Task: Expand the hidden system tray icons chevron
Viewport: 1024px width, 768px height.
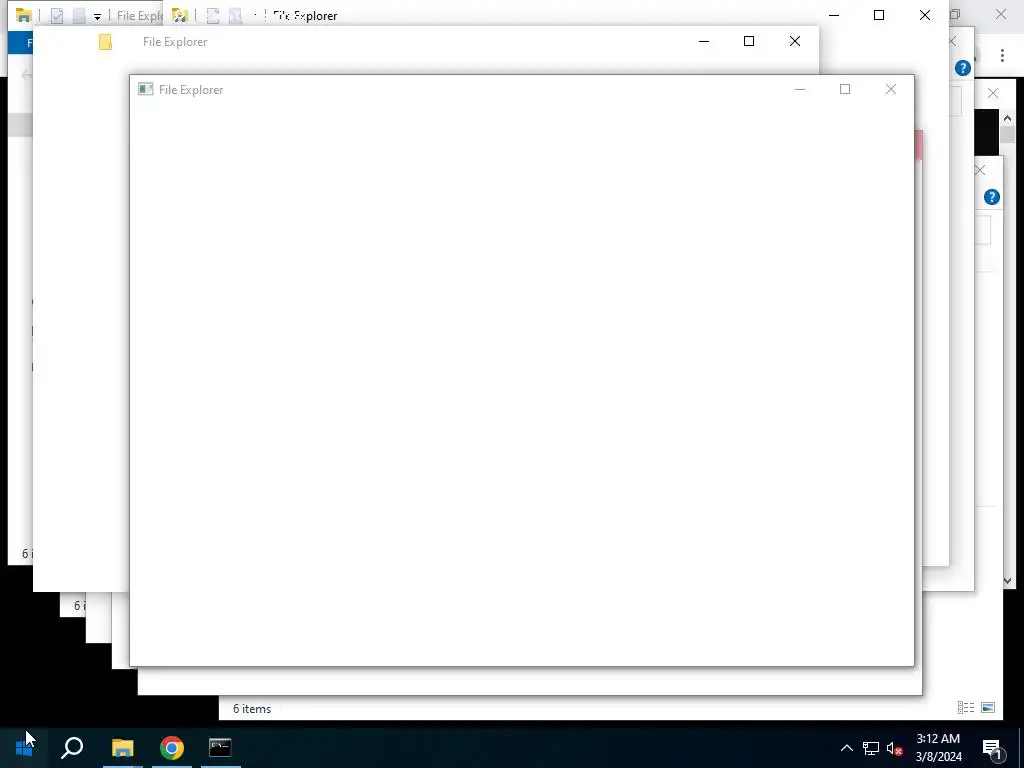Action: pos(846,748)
